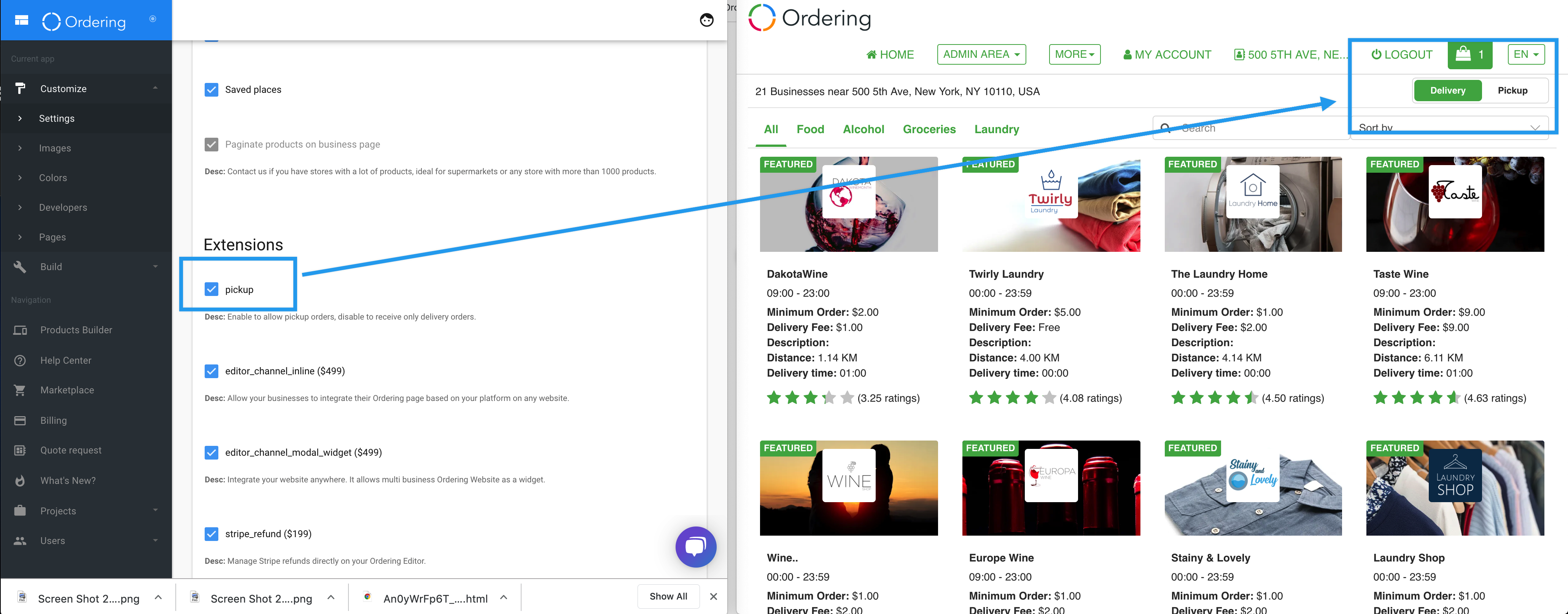The image size is (1568, 614).
Task: Disable stripe_refund extension checkbox
Action: point(211,534)
